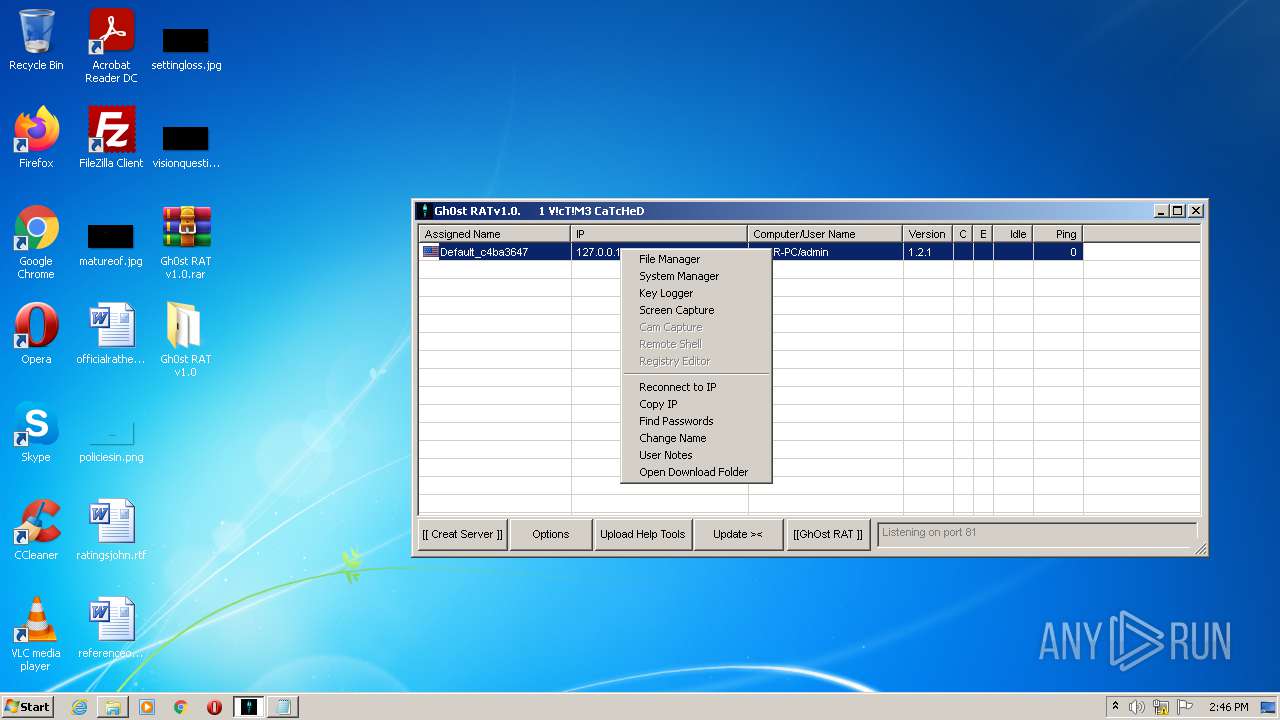Image resolution: width=1280 pixels, height=720 pixels.
Task: Click the notepad-style taskbar button
Action: [283, 707]
